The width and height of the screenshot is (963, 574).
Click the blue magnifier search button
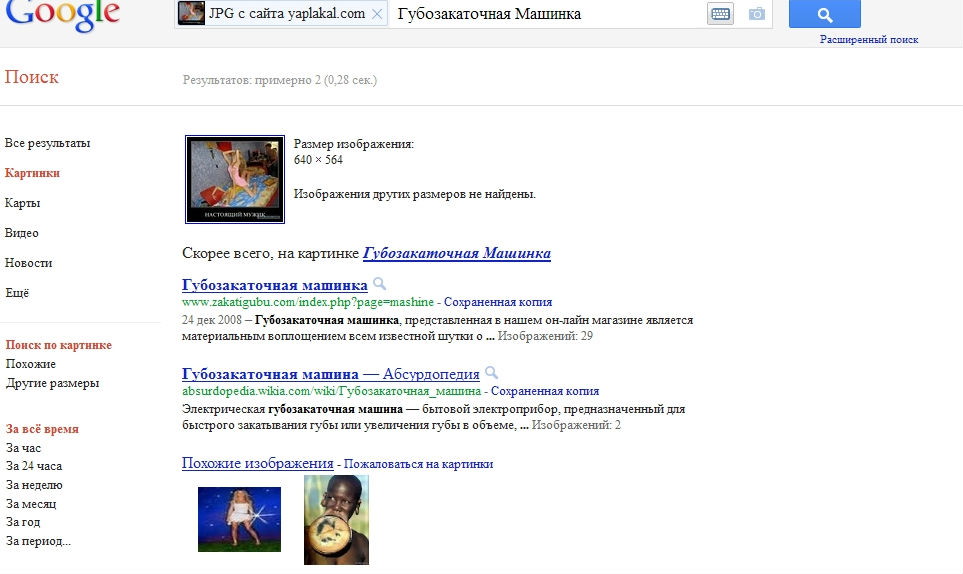(x=825, y=14)
